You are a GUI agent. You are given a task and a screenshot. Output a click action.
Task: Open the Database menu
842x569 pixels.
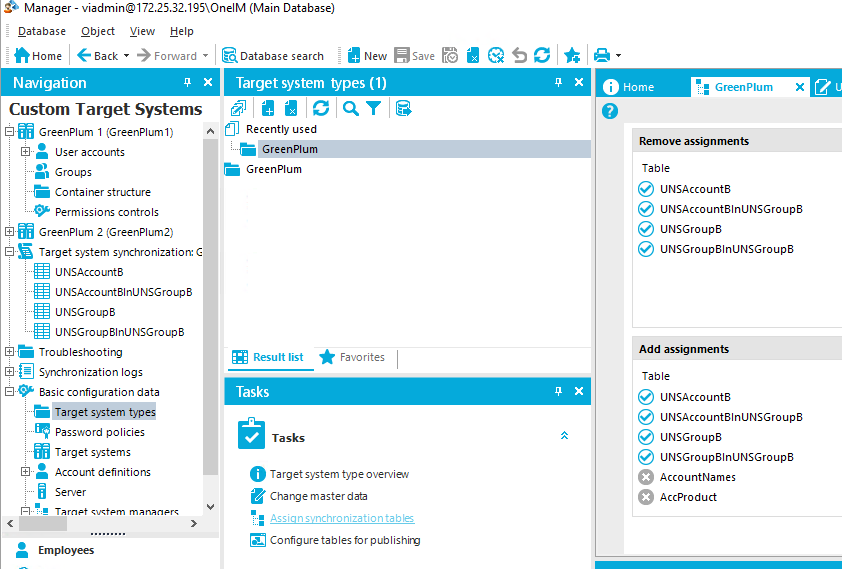(42, 31)
